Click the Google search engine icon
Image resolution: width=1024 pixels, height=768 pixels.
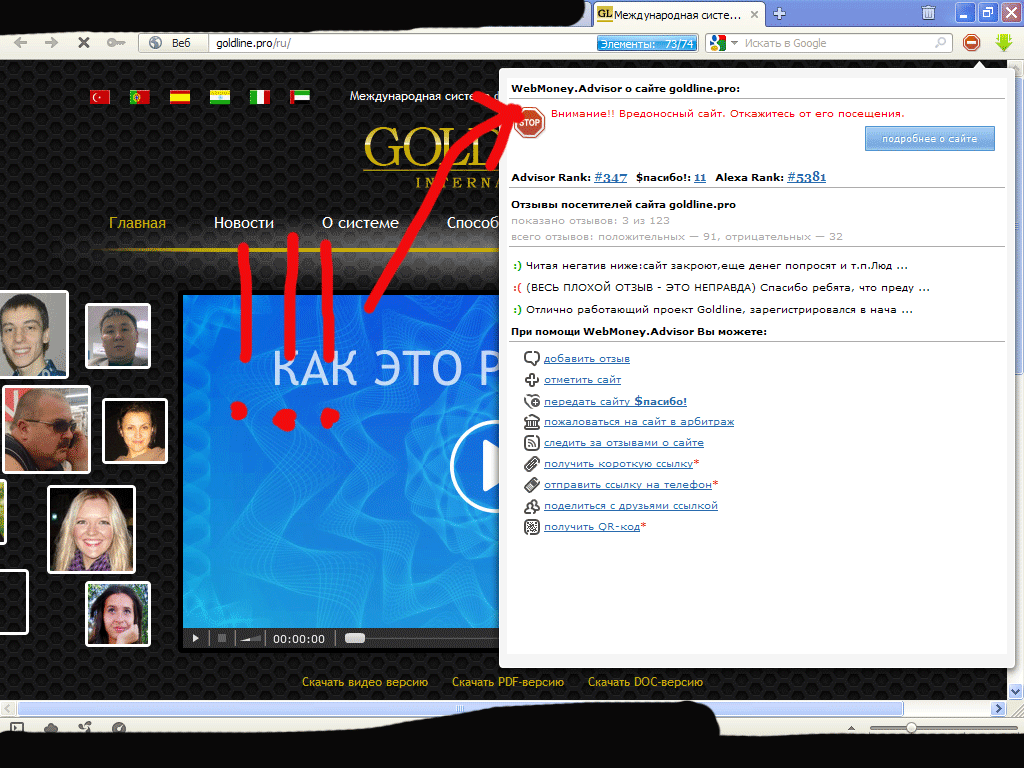click(x=718, y=43)
